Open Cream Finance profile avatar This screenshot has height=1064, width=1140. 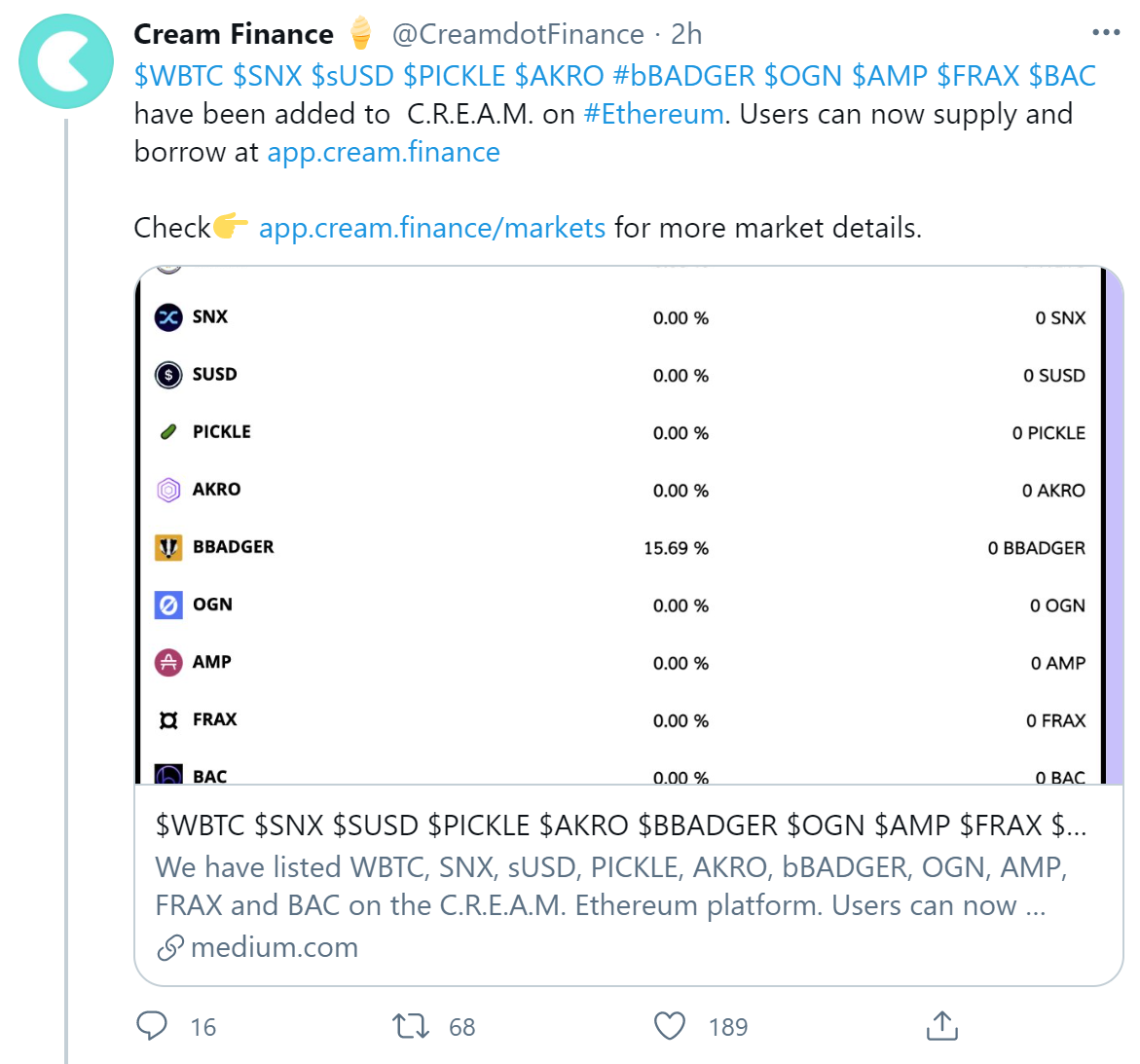pyautogui.click(x=66, y=61)
